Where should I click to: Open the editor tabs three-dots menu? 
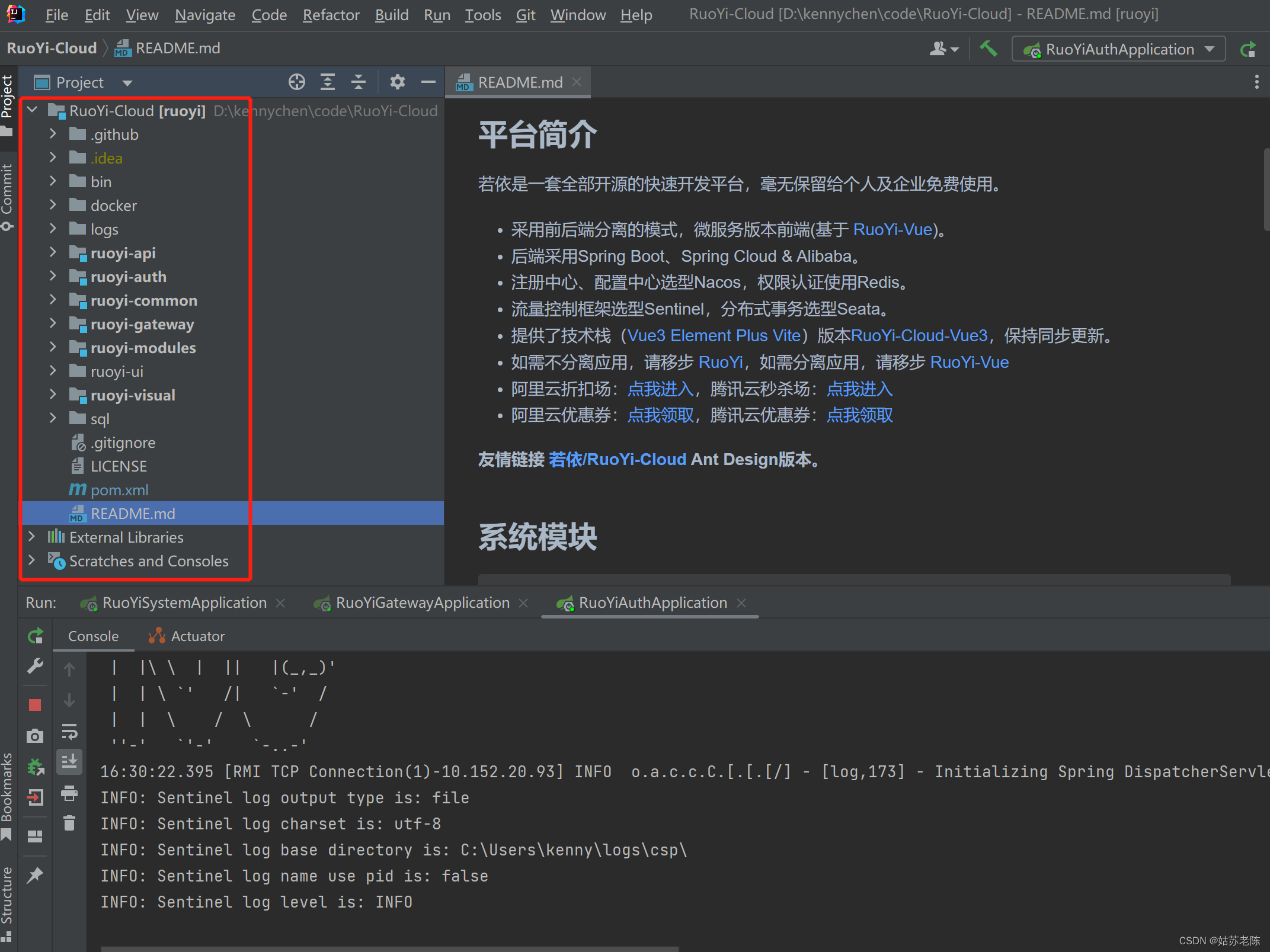point(1256,82)
